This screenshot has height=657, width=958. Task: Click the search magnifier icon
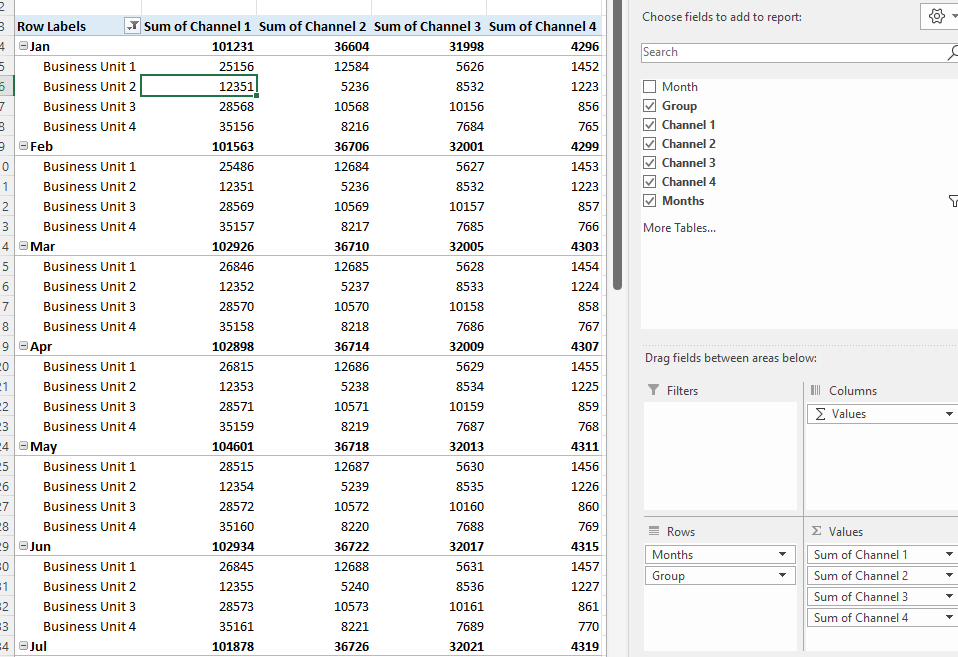point(953,53)
